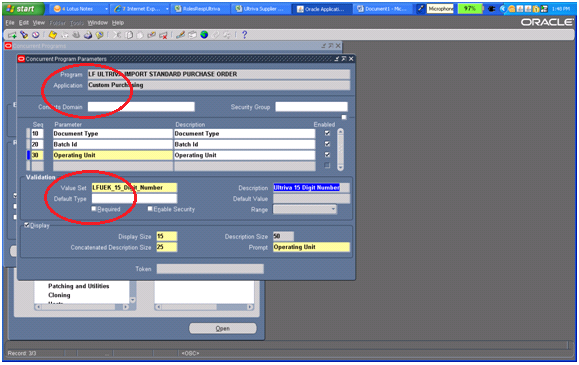Viewport: 579px width, 365px height.
Task: Click the power plug tray icon
Action: tap(491, 8)
